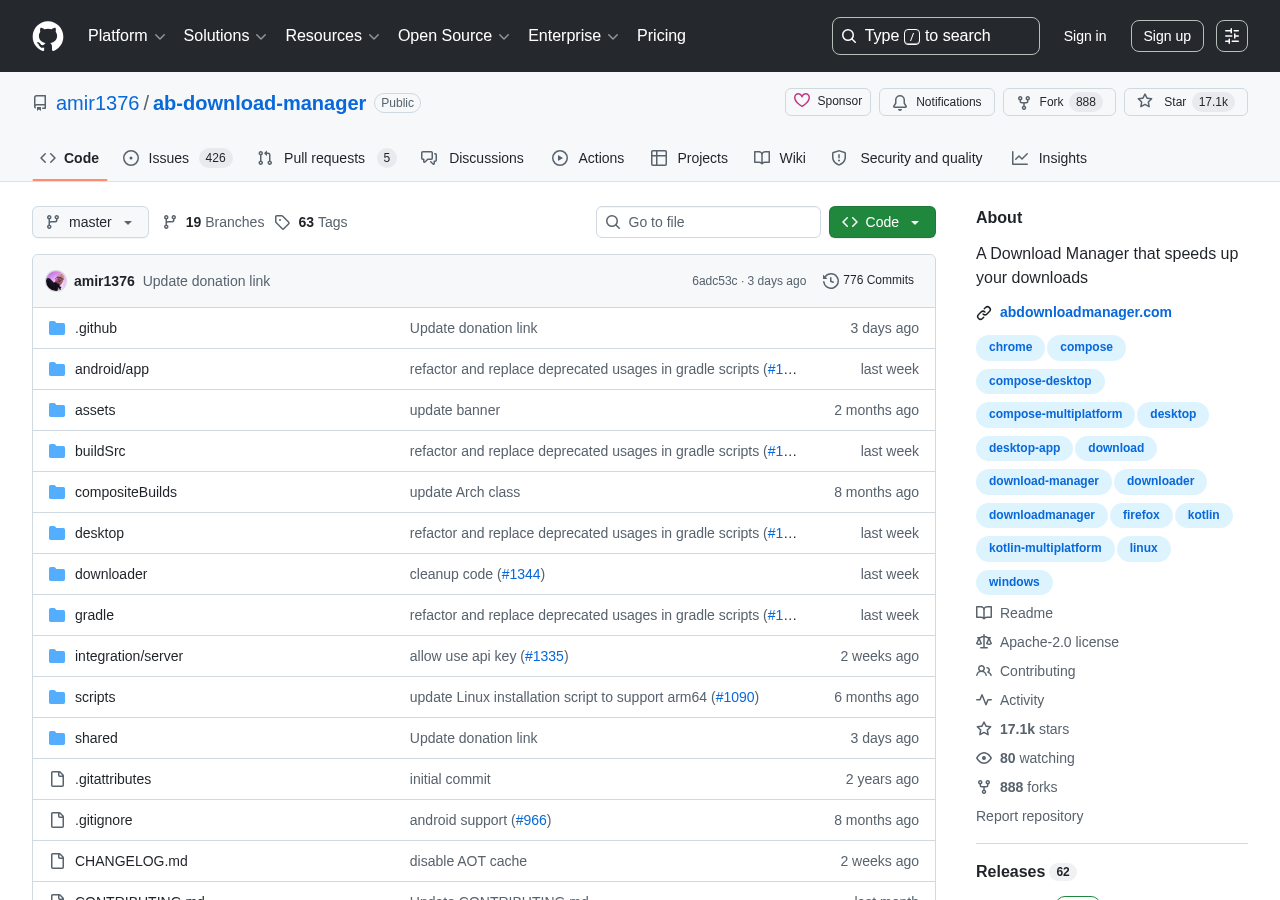The height and width of the screenshot is (900, 1280).
Task: Open the Releases 62 heading link
Action: pyautogui.click(x=1026, y=872)
